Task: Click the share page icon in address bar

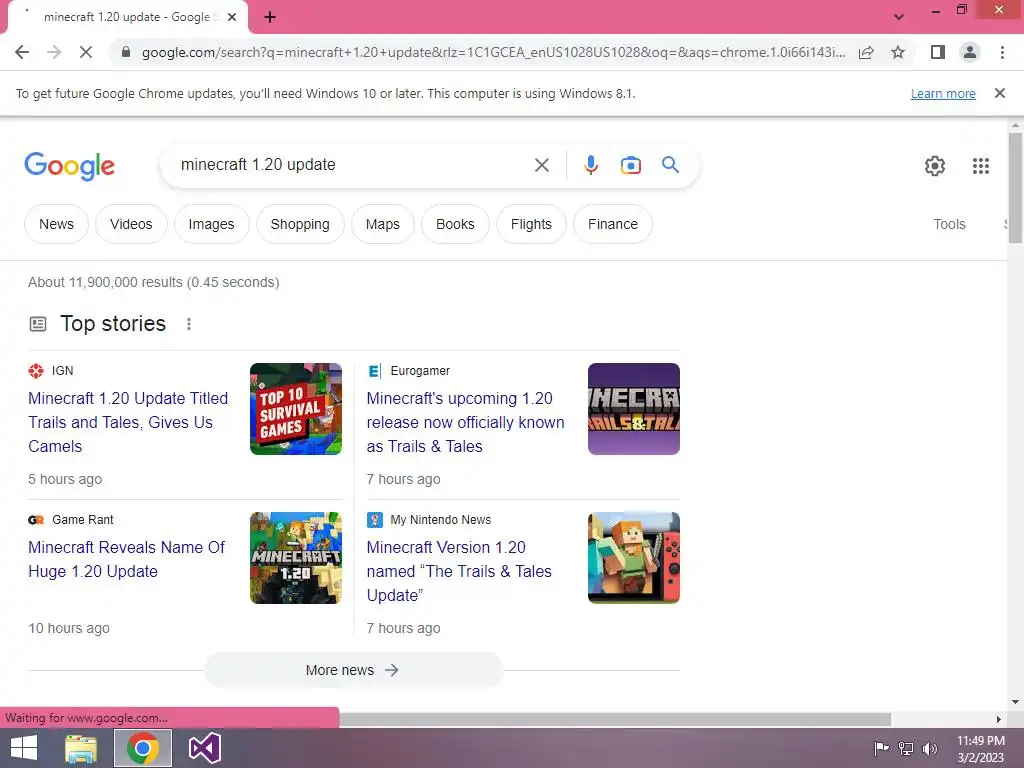Action: click(x=866, y=52)
